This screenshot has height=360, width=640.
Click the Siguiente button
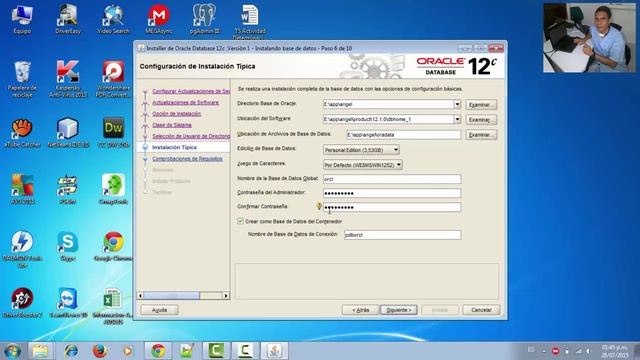[x=399, y=310]
